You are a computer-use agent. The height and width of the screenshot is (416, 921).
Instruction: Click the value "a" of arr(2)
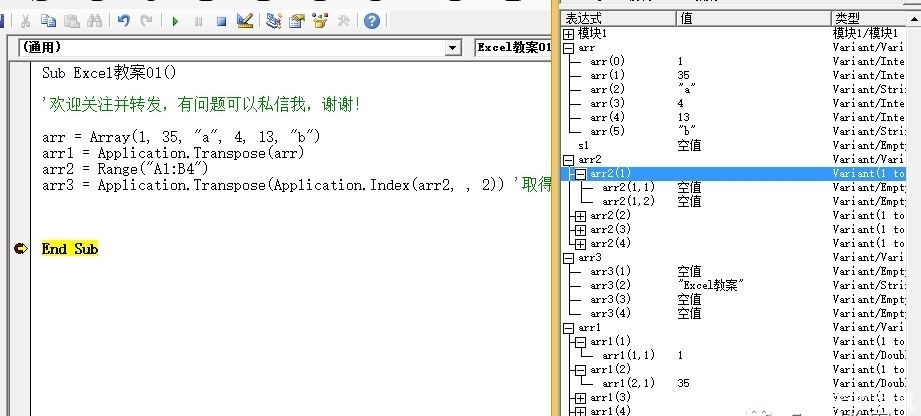687,89
